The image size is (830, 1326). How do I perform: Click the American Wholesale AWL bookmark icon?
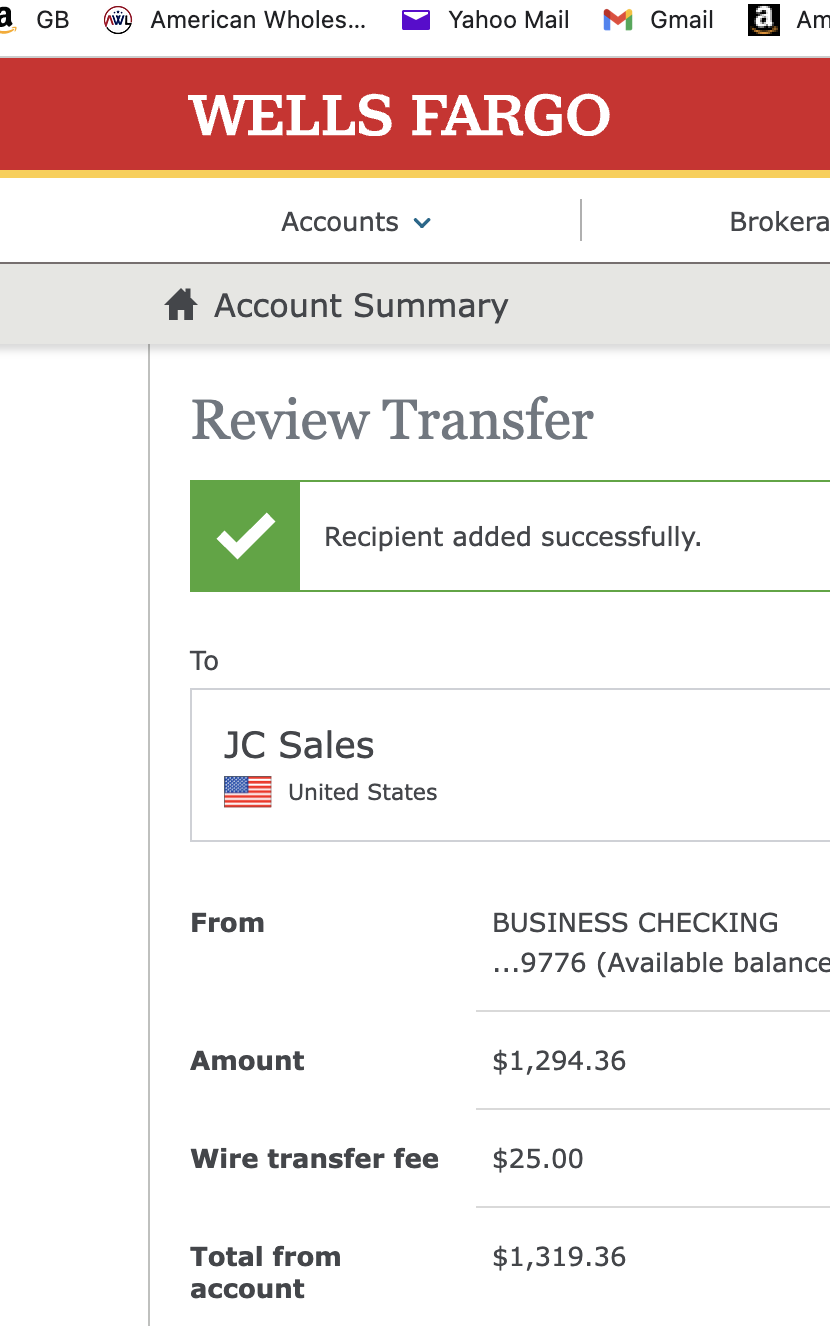[x=118, y=20]
